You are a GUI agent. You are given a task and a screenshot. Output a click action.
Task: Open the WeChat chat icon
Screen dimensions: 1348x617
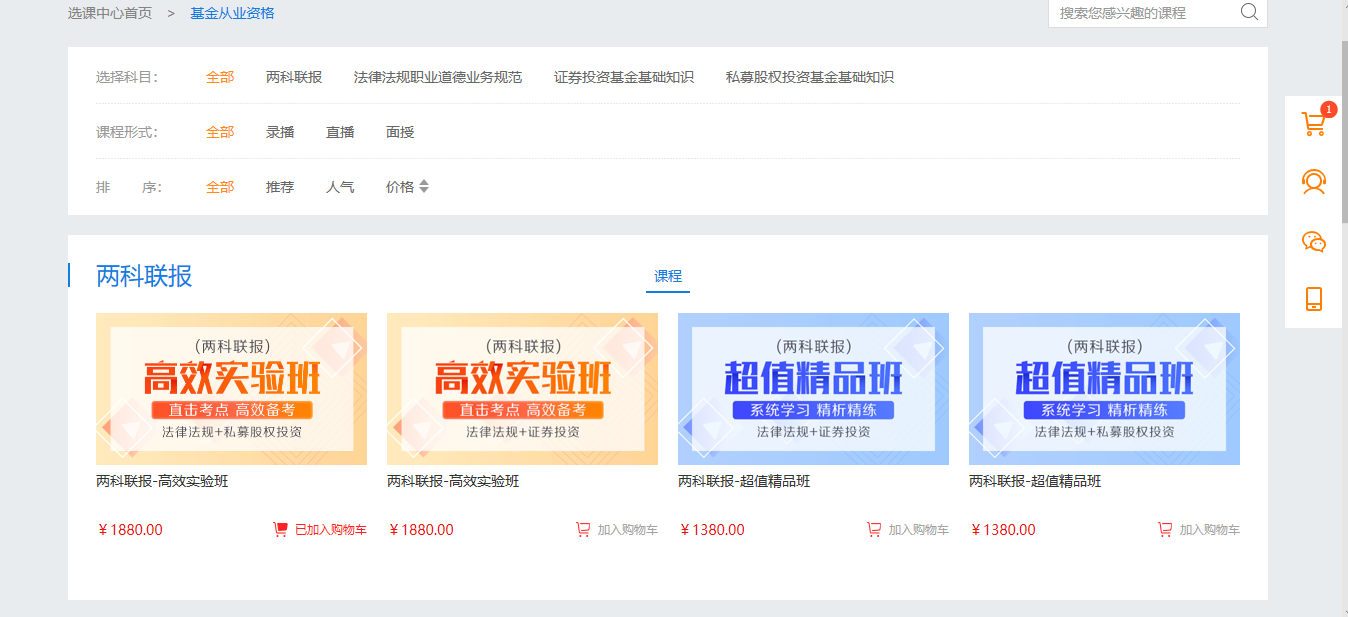tap(1313, 241)
